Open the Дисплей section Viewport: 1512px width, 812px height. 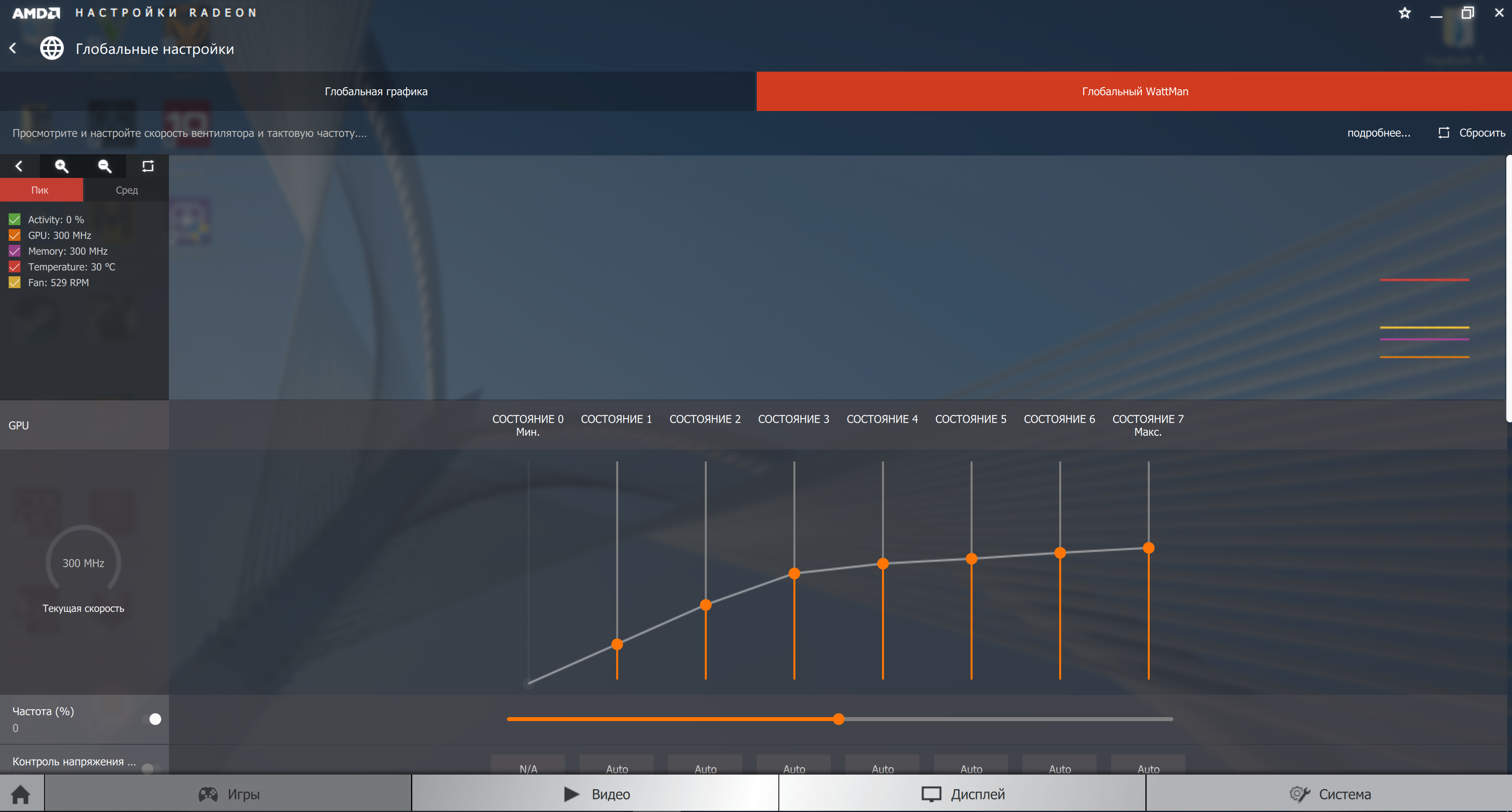963,794
